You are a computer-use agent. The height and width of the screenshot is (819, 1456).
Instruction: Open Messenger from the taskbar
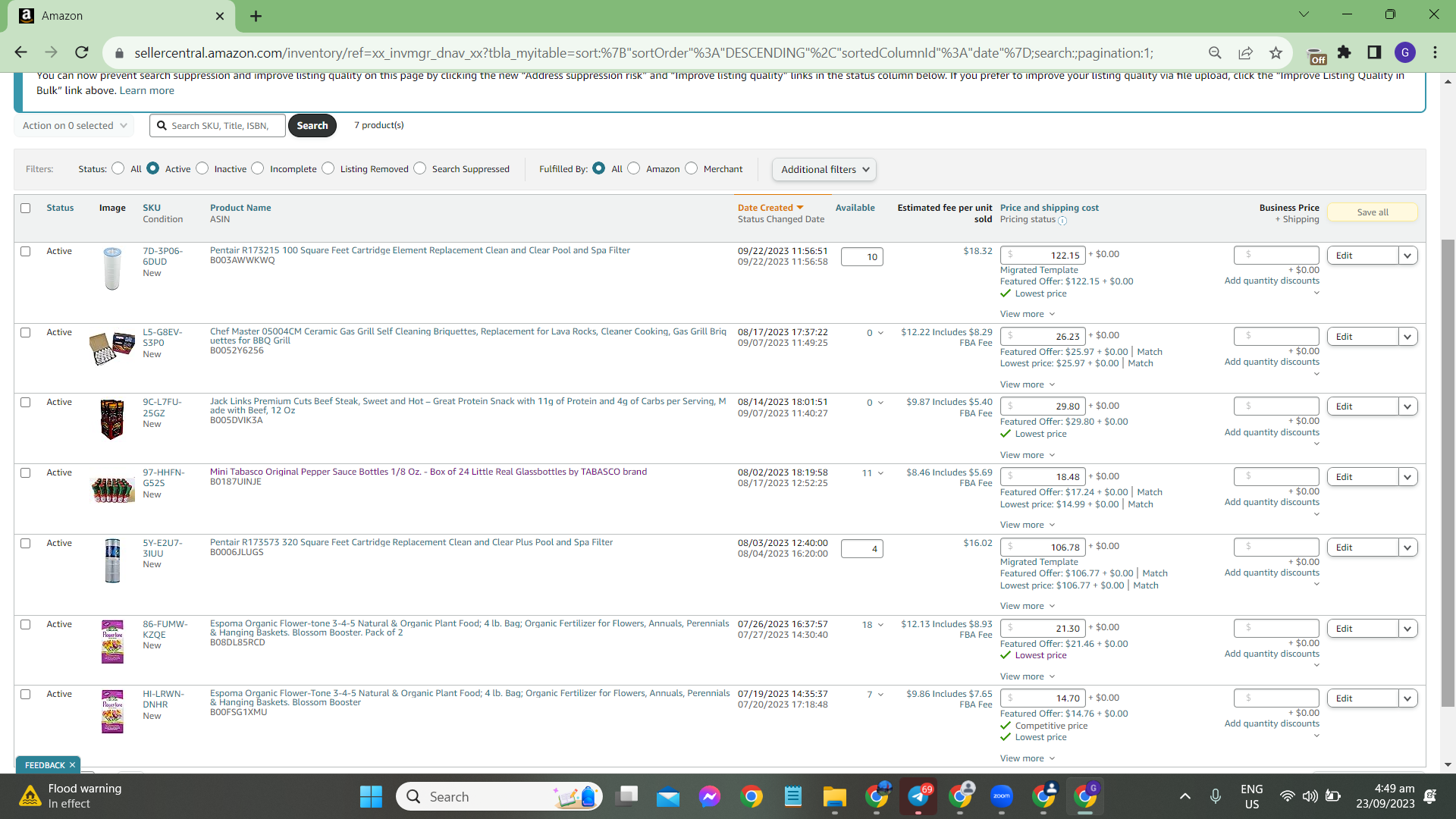click(710, 796)
